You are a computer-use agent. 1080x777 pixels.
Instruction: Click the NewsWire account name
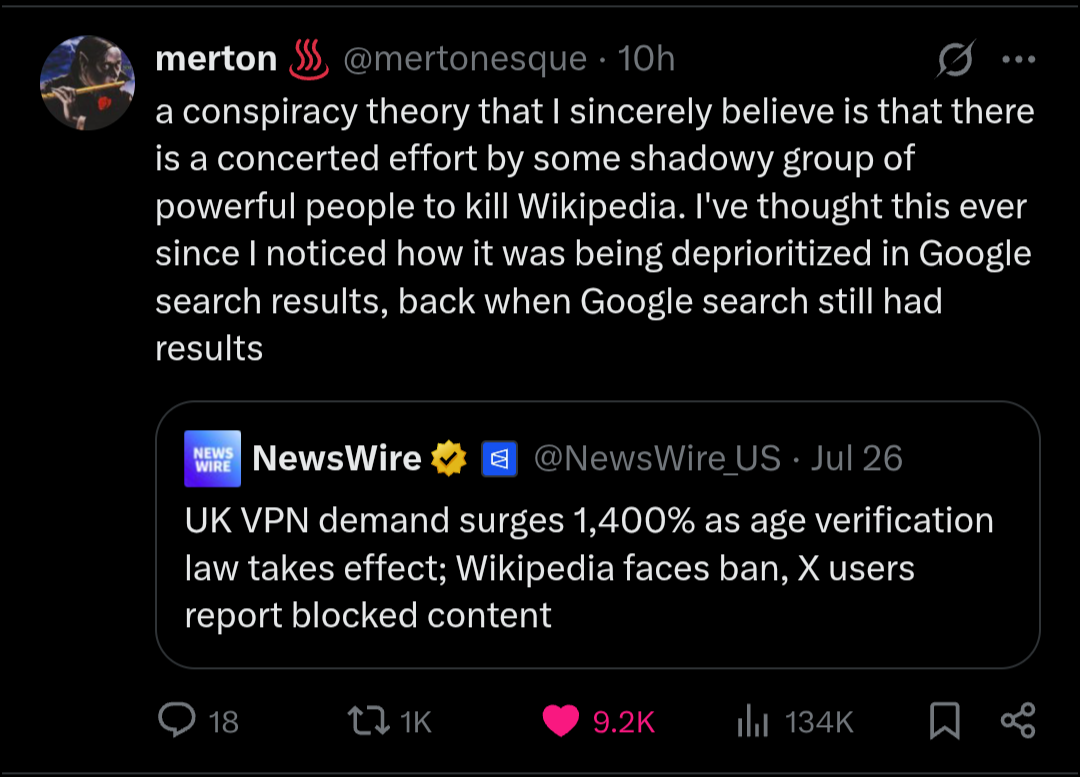coord(336,459)
